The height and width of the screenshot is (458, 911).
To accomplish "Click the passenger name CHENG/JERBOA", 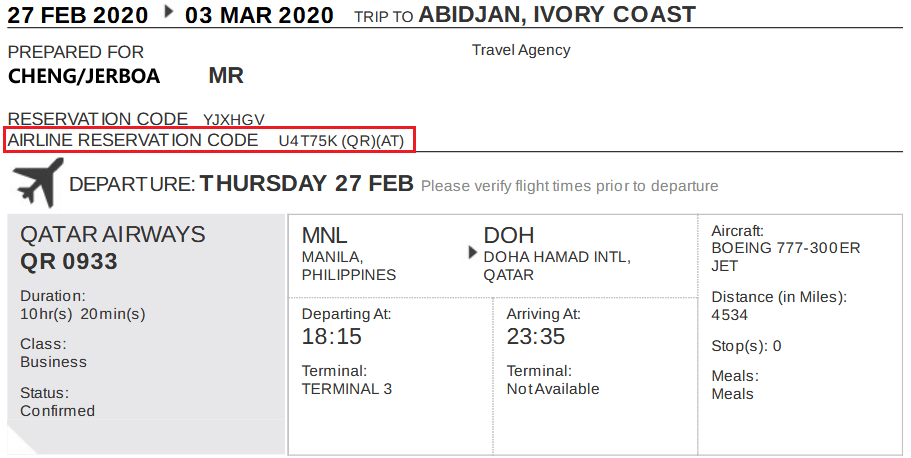I will [x=84, y=76].
